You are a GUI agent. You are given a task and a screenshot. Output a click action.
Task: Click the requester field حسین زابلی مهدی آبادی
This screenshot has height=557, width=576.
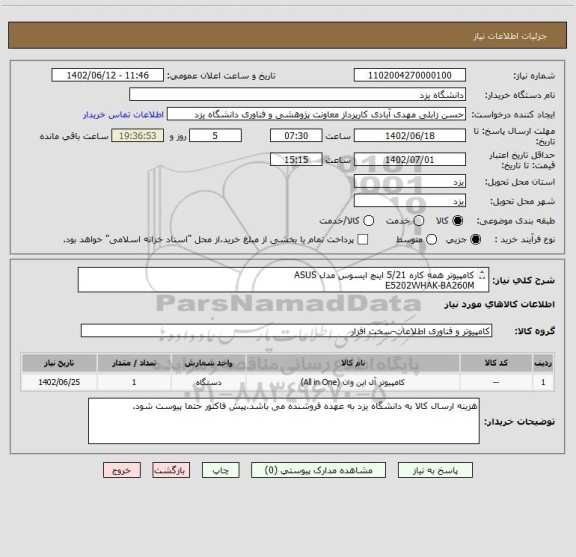pyautogui.click(x=316, y=115)
